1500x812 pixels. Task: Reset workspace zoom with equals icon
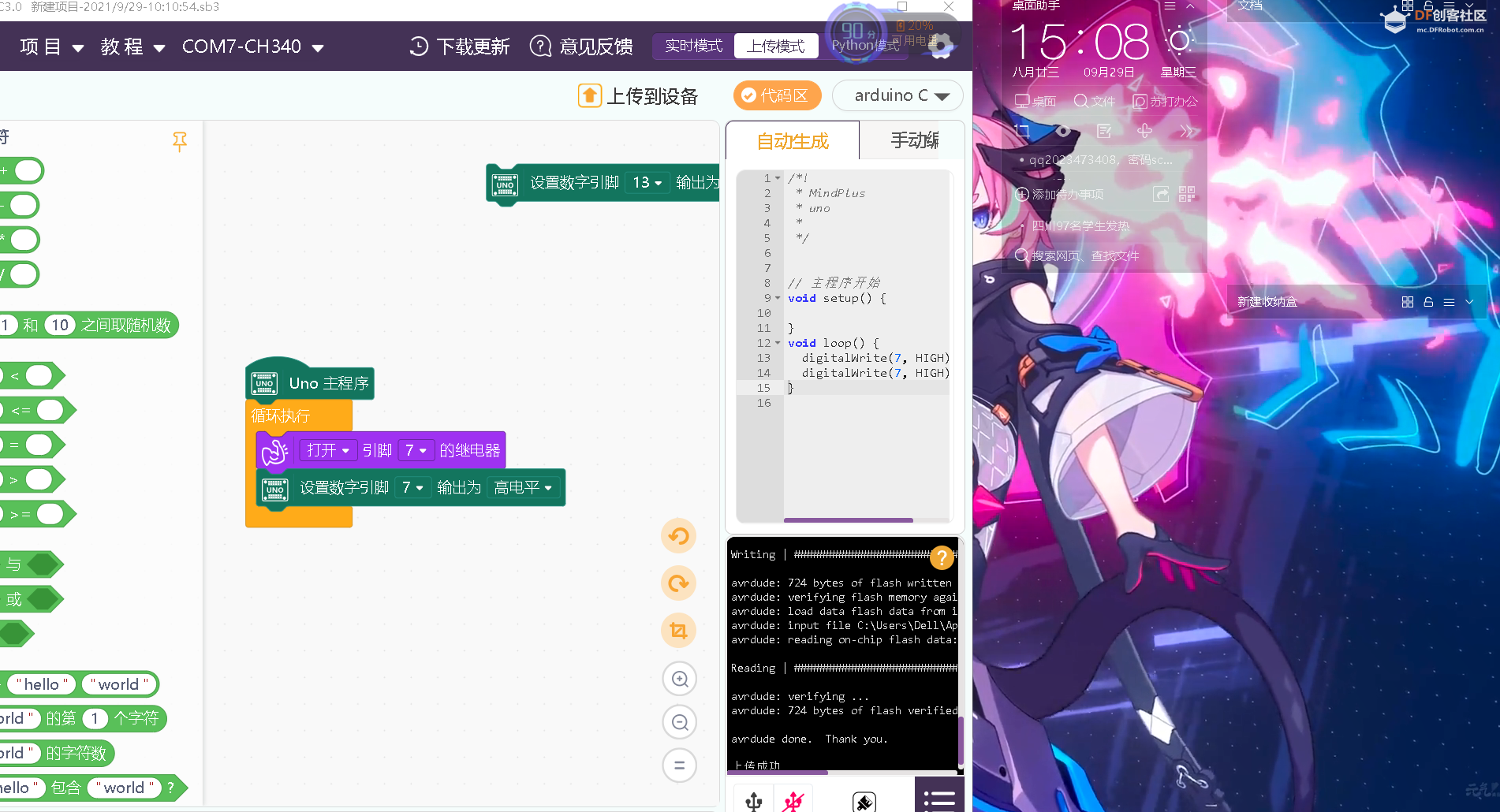[x=680, y=765]
